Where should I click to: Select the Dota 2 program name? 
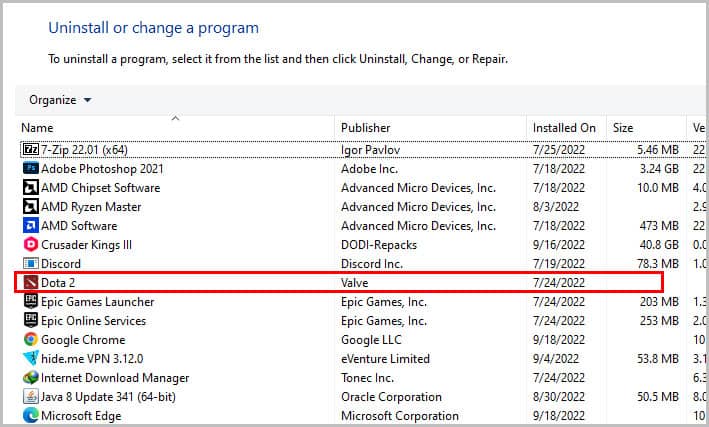(x=57, y=283)
